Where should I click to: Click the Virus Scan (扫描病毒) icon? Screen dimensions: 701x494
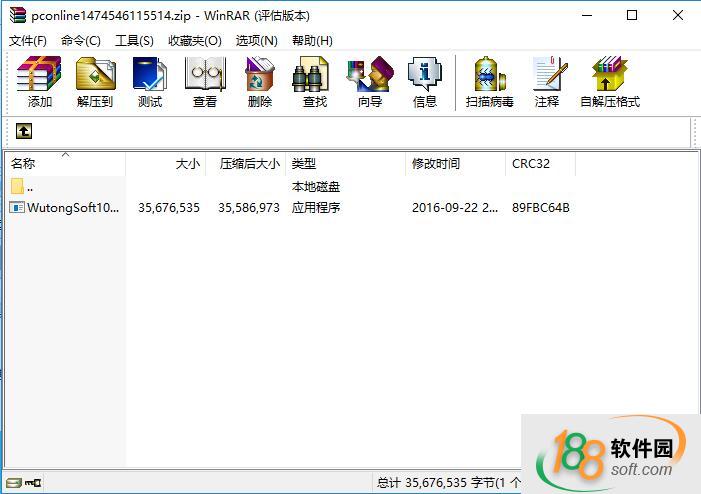(489, 81)
